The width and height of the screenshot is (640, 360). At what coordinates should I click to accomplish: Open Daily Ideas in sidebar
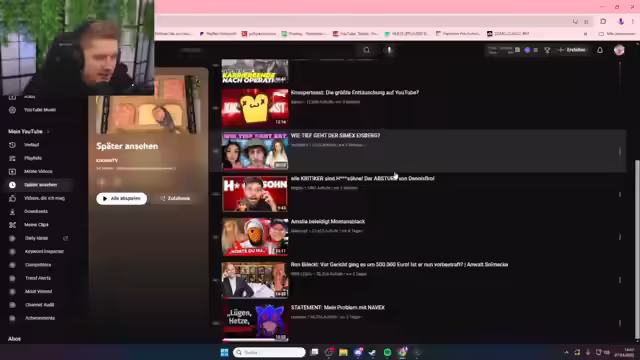37,238
